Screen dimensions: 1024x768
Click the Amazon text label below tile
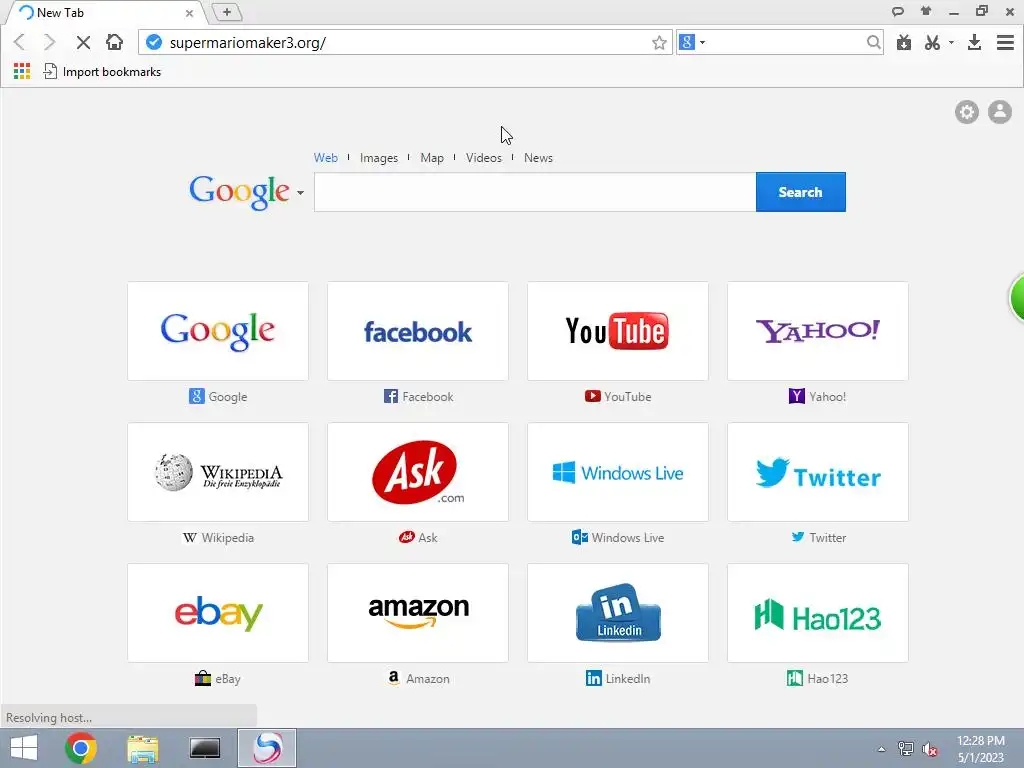click(x=428, y=679)
